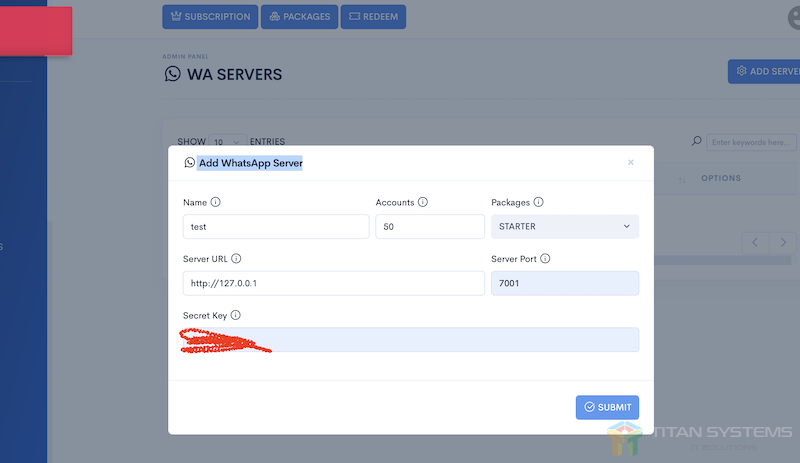Click the Add Server button

click(x=765, y=71)
